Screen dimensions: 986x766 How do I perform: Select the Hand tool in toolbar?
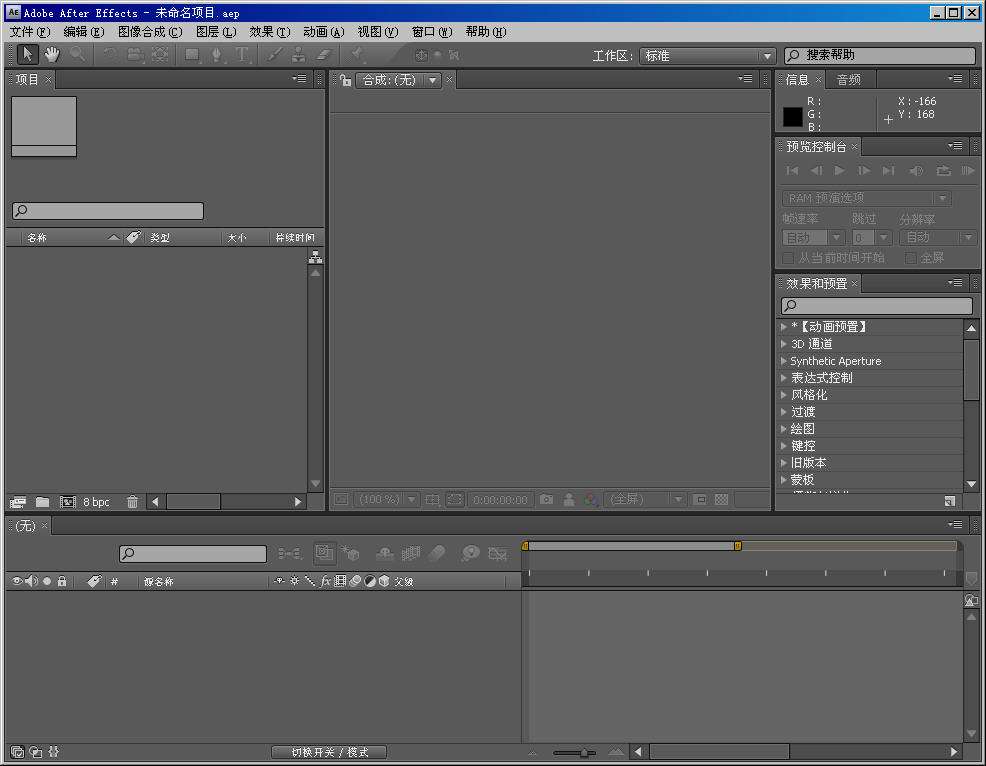coord(51,55)
